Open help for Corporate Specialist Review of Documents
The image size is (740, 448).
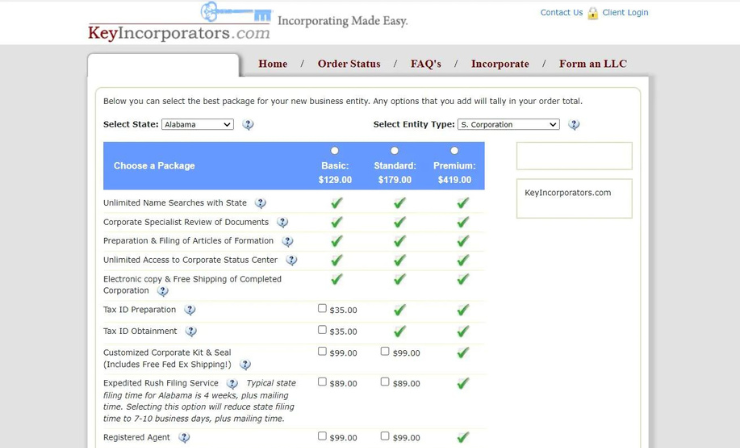282,222
